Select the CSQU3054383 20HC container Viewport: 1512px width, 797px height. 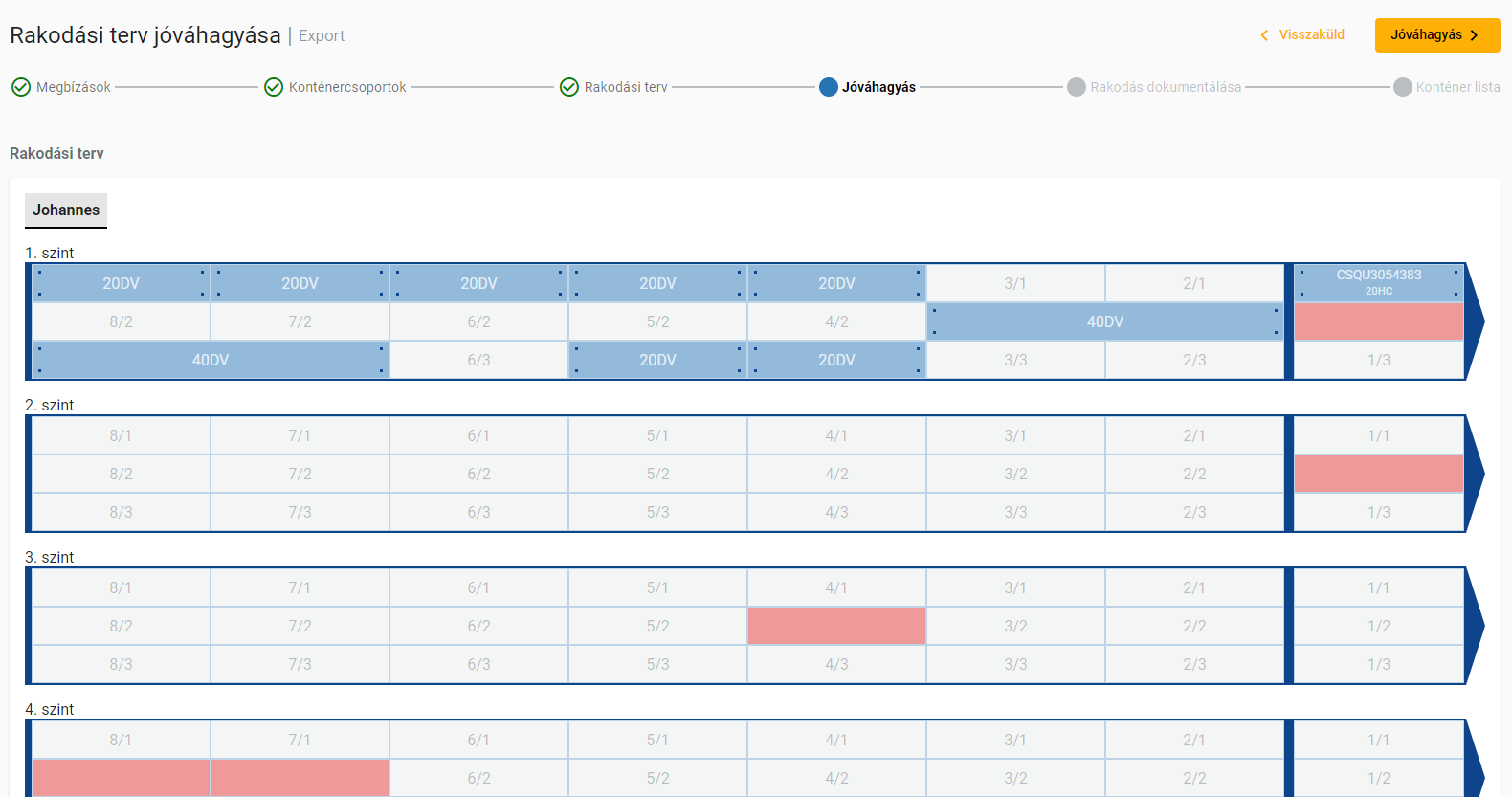(1378, 282)
